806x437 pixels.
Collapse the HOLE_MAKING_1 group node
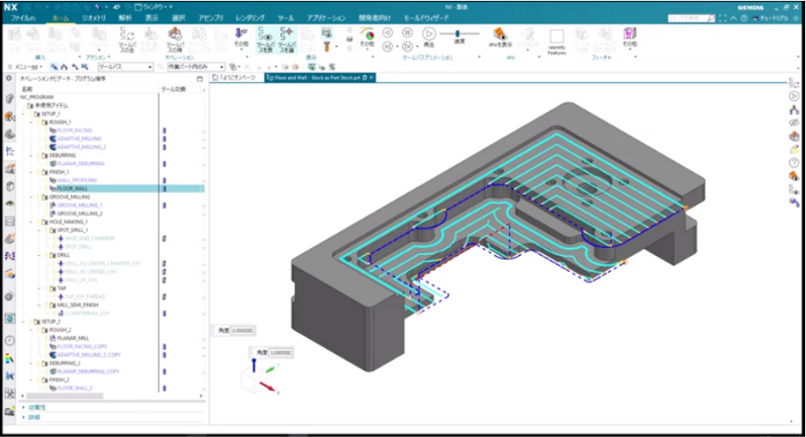point(31,222)
